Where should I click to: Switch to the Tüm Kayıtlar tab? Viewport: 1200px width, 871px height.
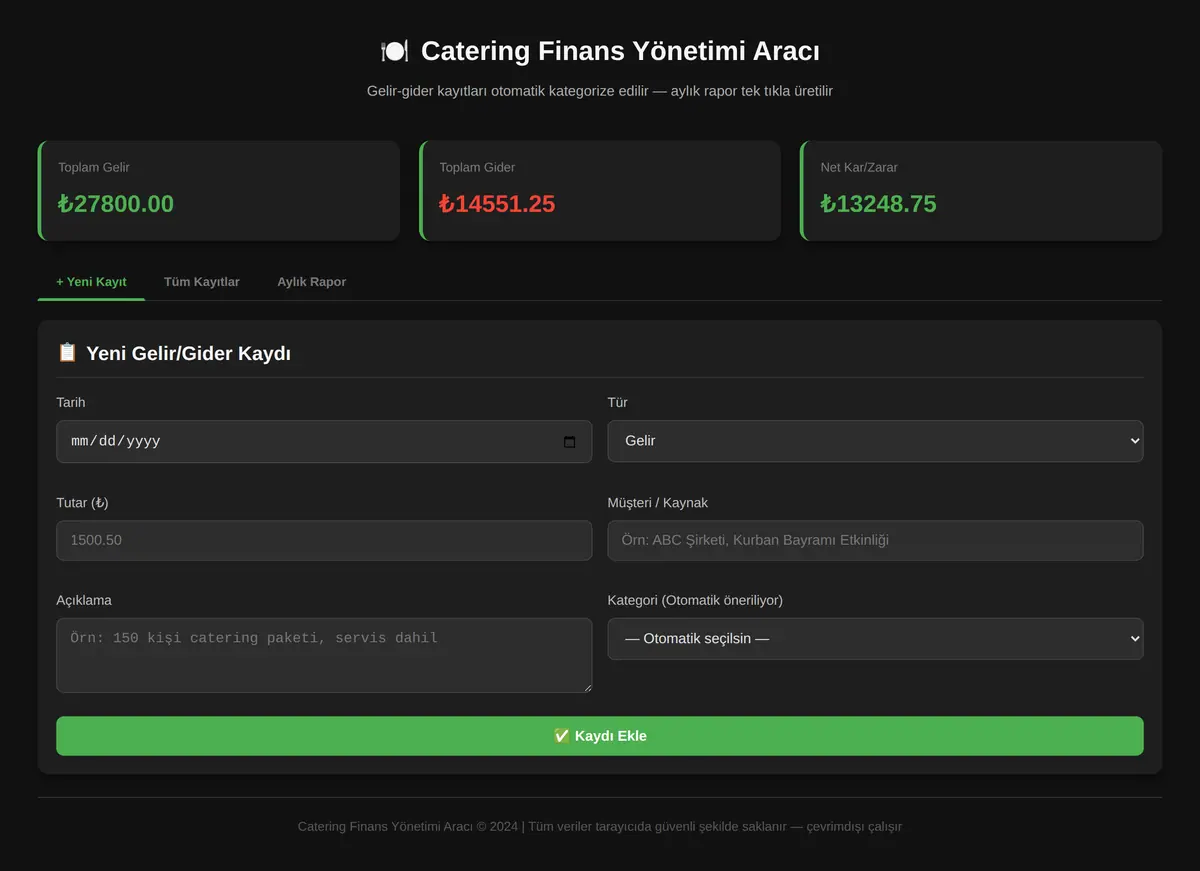pyautogui.click(x=202, y=282)
